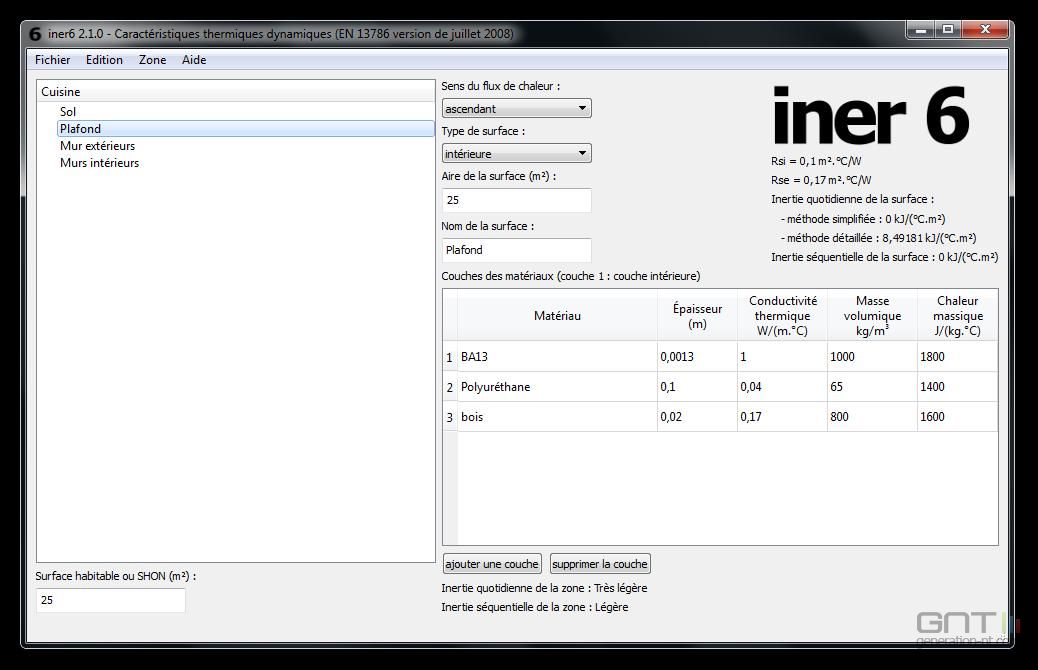The height and width of the screenshot is (670, 1038).
Task: Click the BA13 material cell
Action: click(557, 357)
